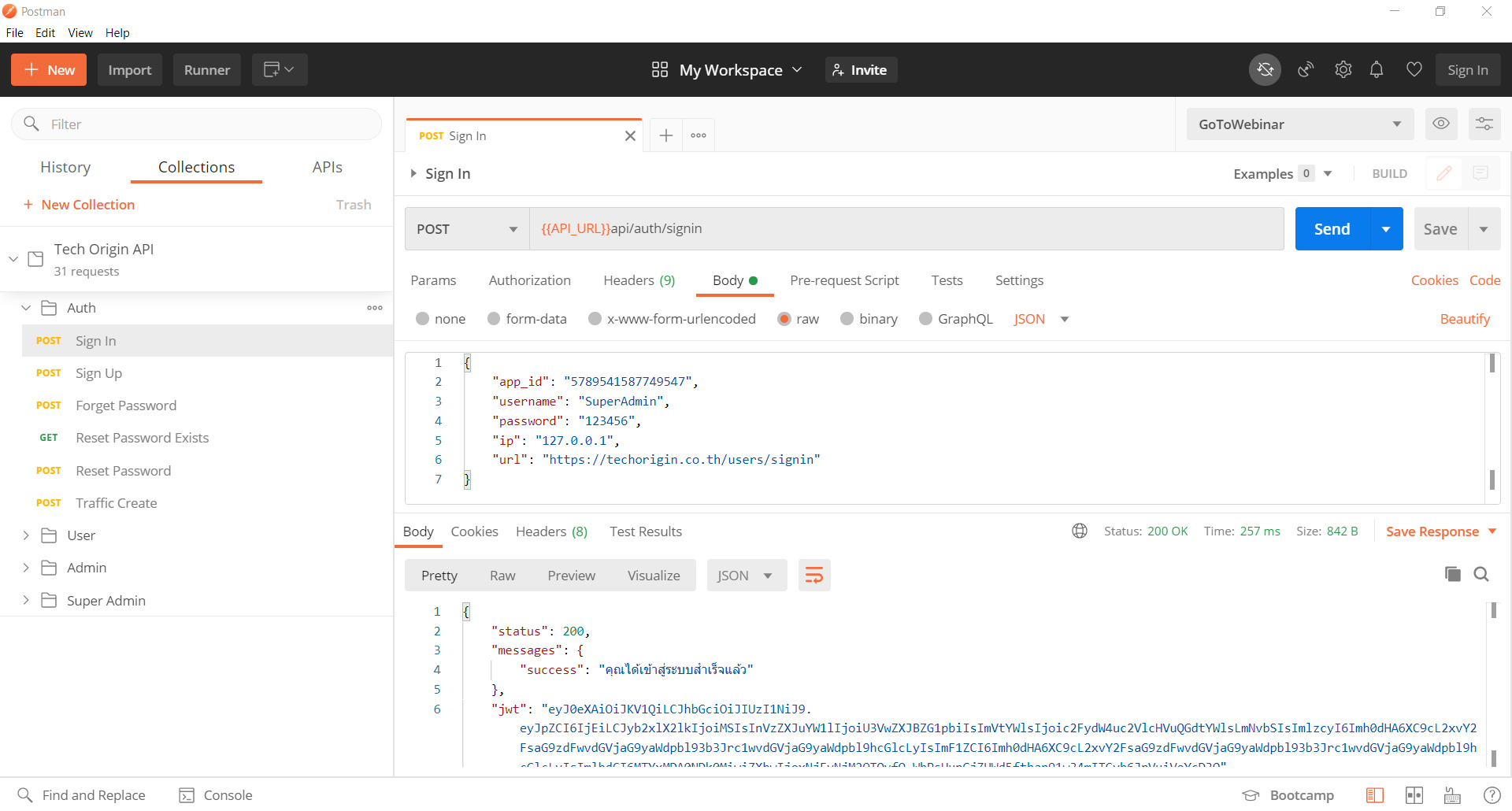This screenshot has width=1512, height=811.
Task: Open the POST method dropdown
Action: (466, 229)
